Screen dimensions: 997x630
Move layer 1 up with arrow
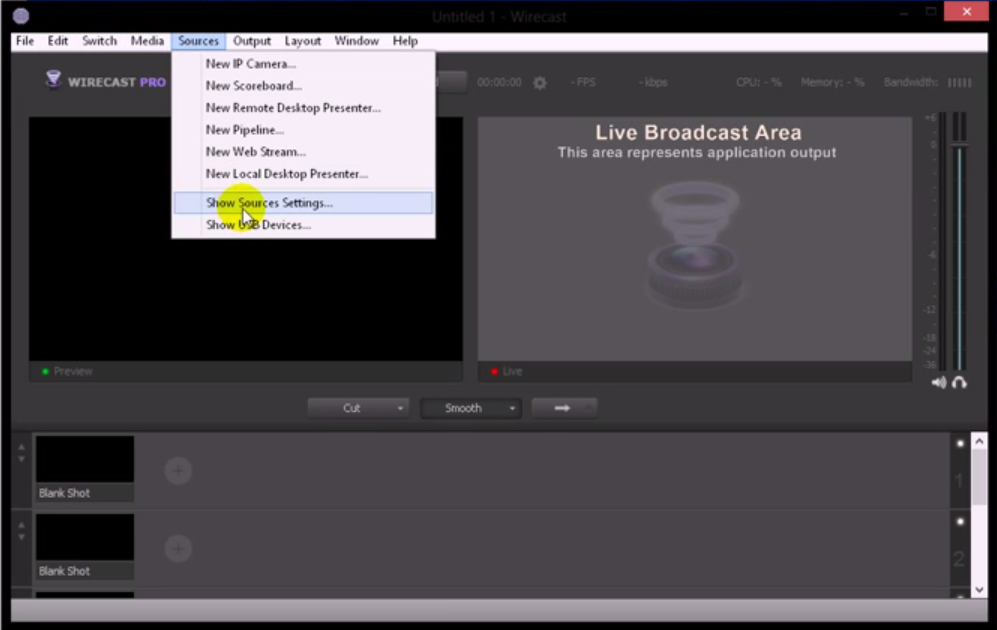21,448
